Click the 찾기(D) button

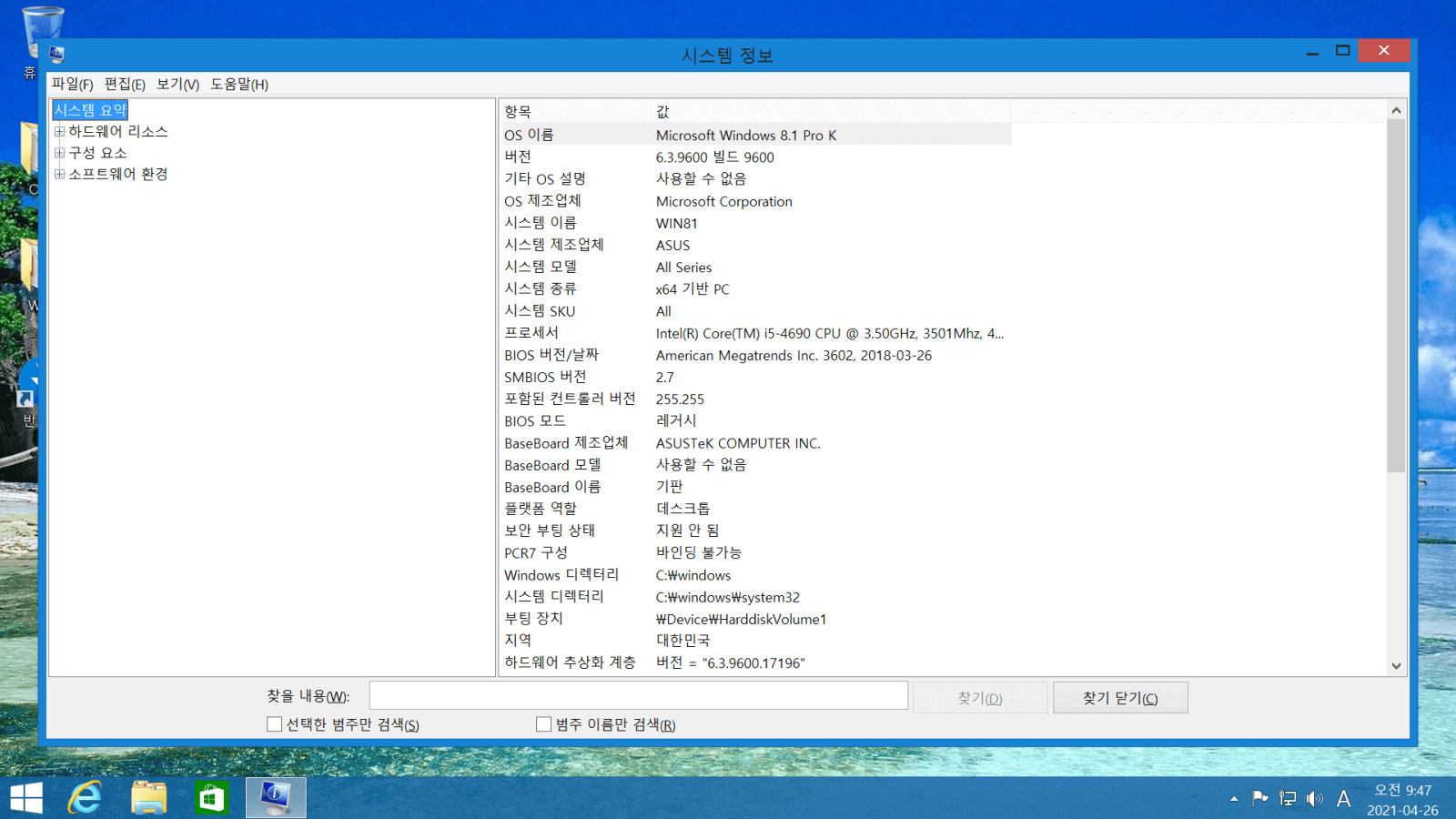[x=980, y=698]
